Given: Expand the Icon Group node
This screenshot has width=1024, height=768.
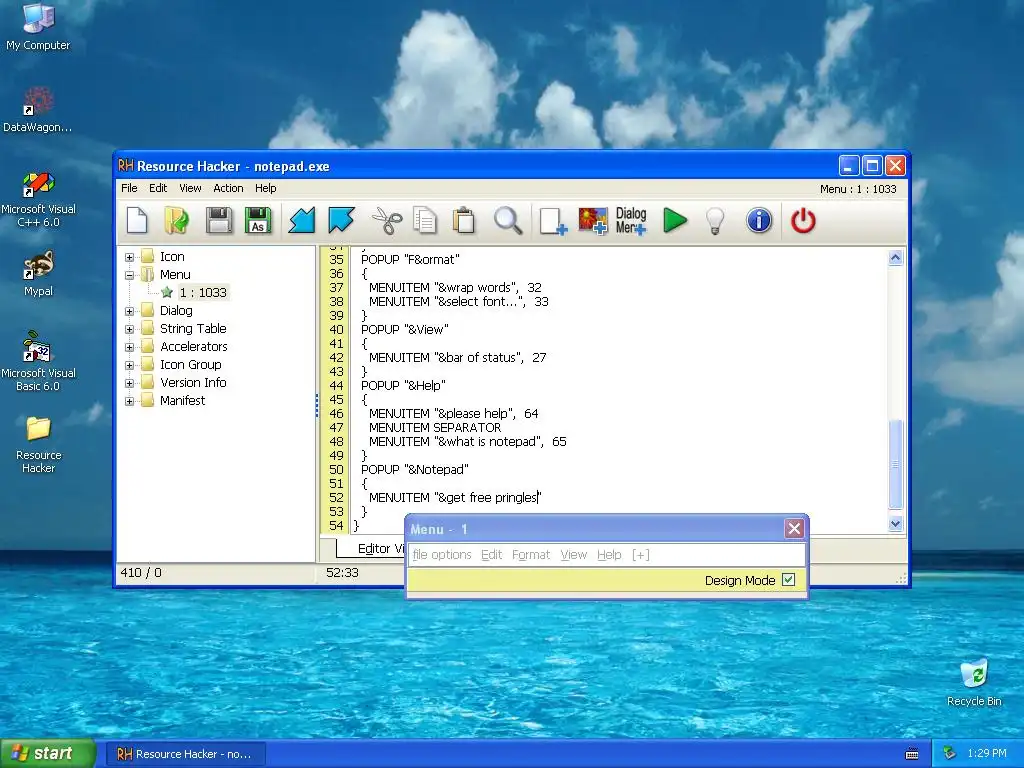Looking at the screenshot, I should coord(129,365).
